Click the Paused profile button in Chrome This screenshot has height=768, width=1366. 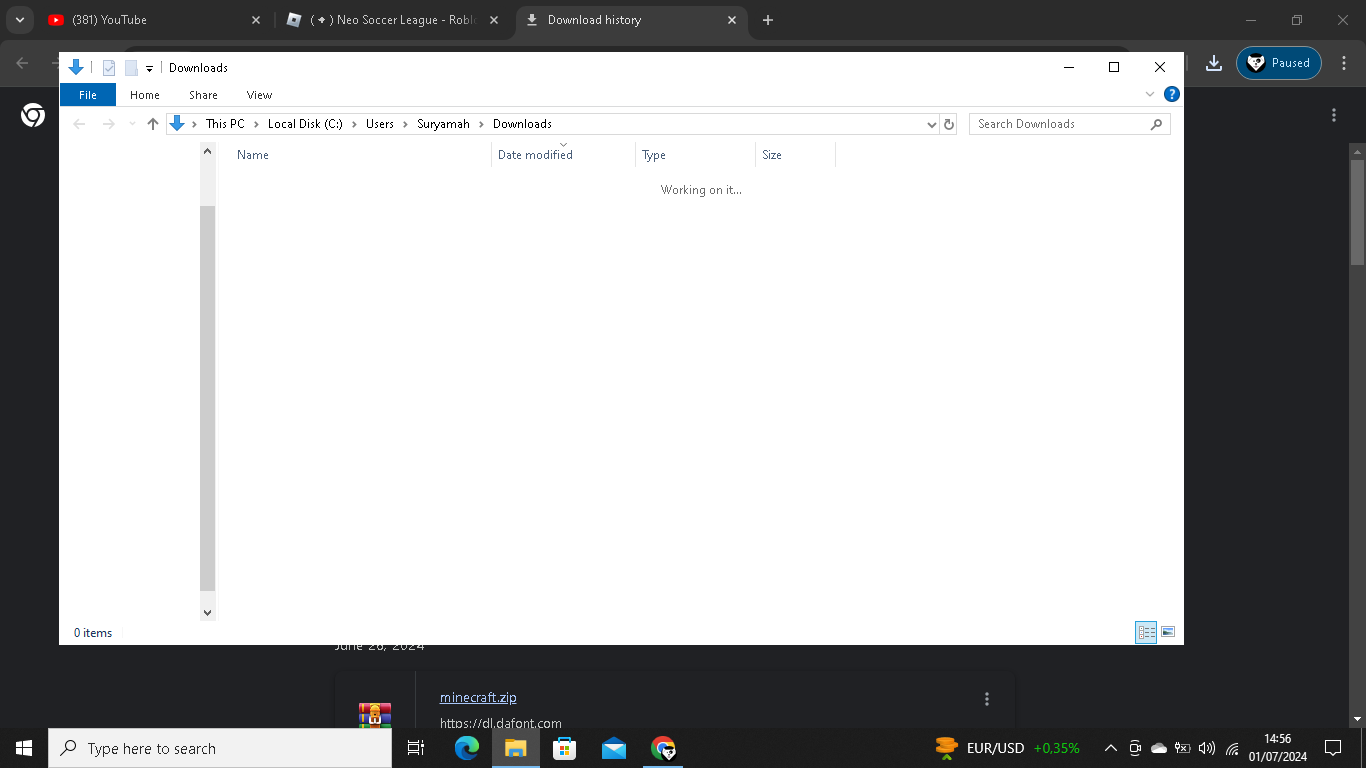[1279, 63]
